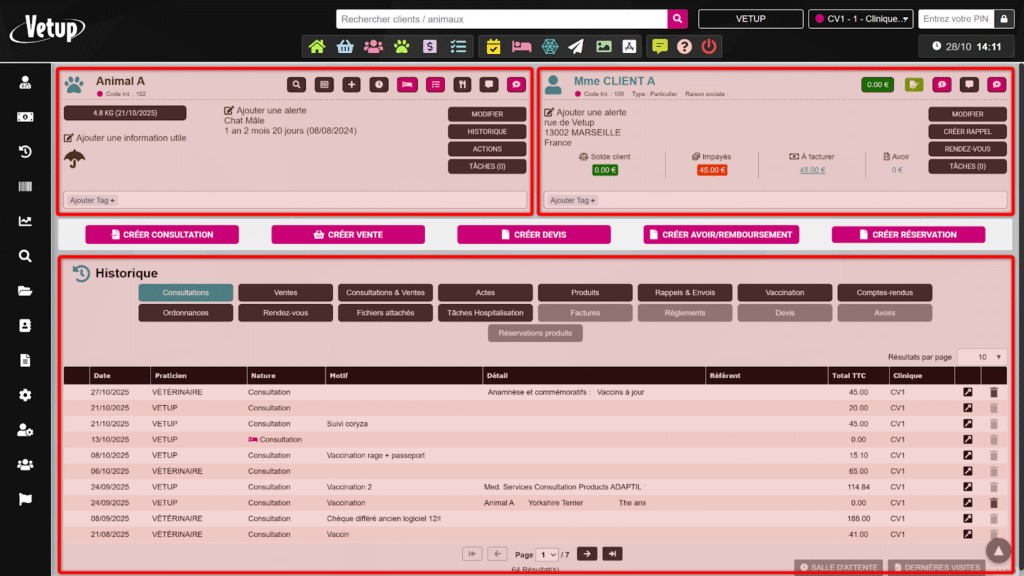The image size is (1024, 576).
Task: Open the hospitalisation bed icon in toolbar
Action: (521, 46)
